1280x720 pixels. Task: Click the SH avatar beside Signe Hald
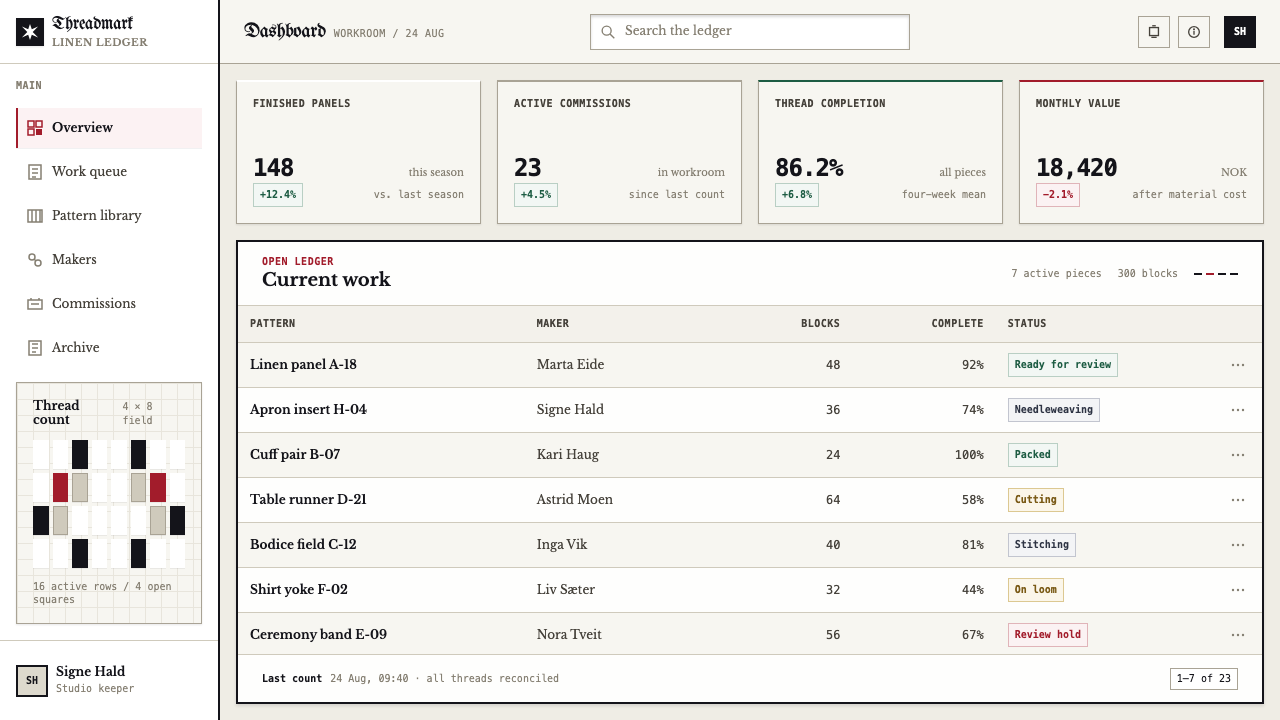32,680
